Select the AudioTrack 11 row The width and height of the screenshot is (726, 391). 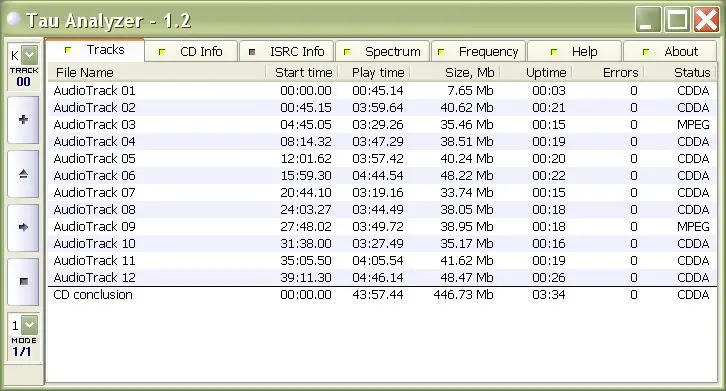click(x=382, y=260)
